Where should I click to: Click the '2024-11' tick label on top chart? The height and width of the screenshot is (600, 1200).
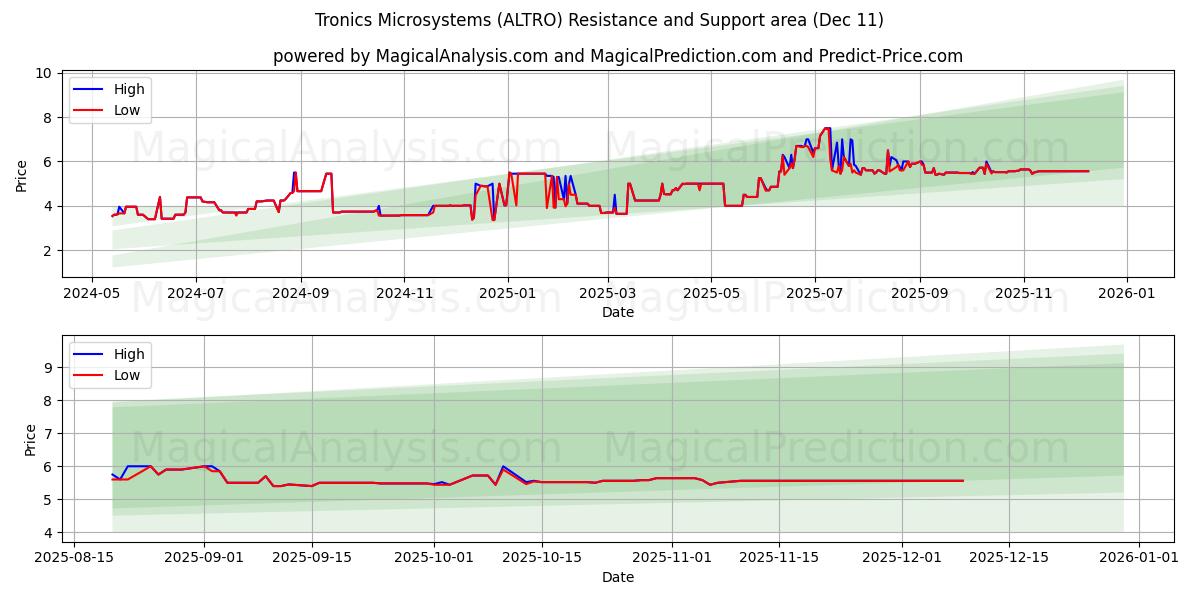coord(404,295)
